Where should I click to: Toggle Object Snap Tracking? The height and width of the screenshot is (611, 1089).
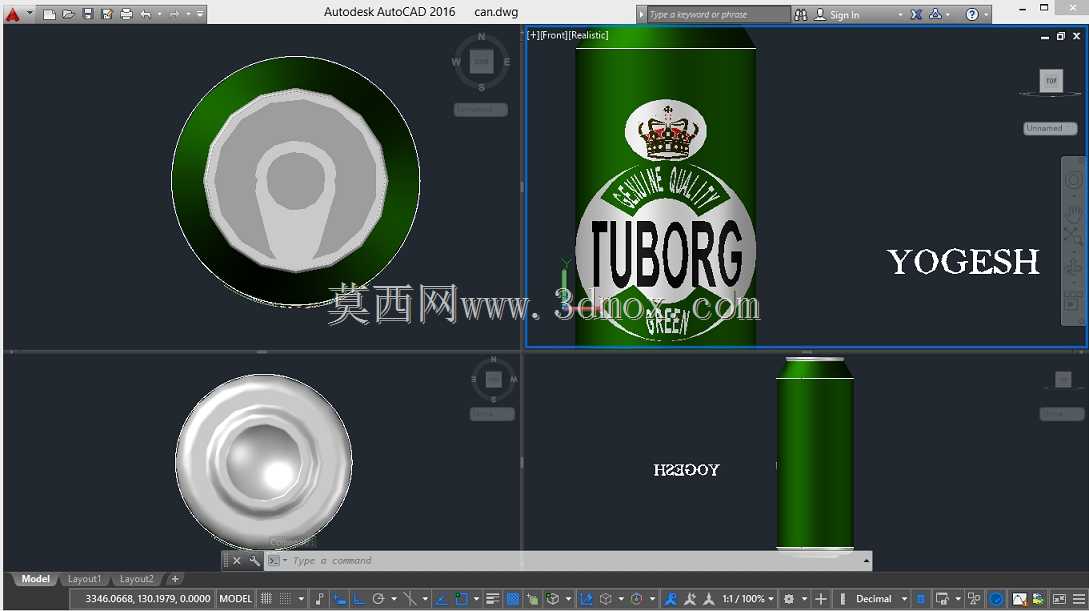pyautogui.click(x=441, y=599)
